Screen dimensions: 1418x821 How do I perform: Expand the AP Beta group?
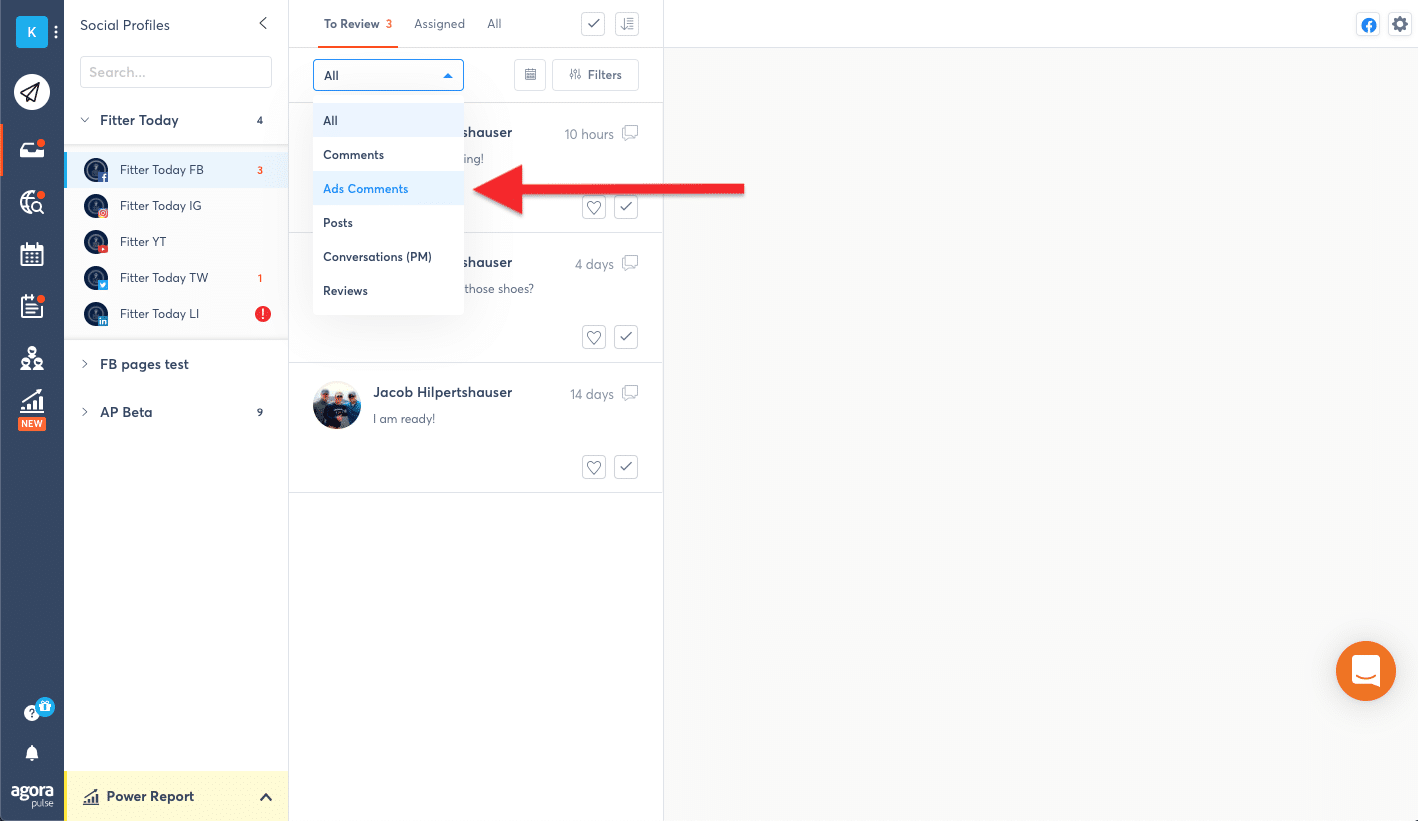coord(85,412)
